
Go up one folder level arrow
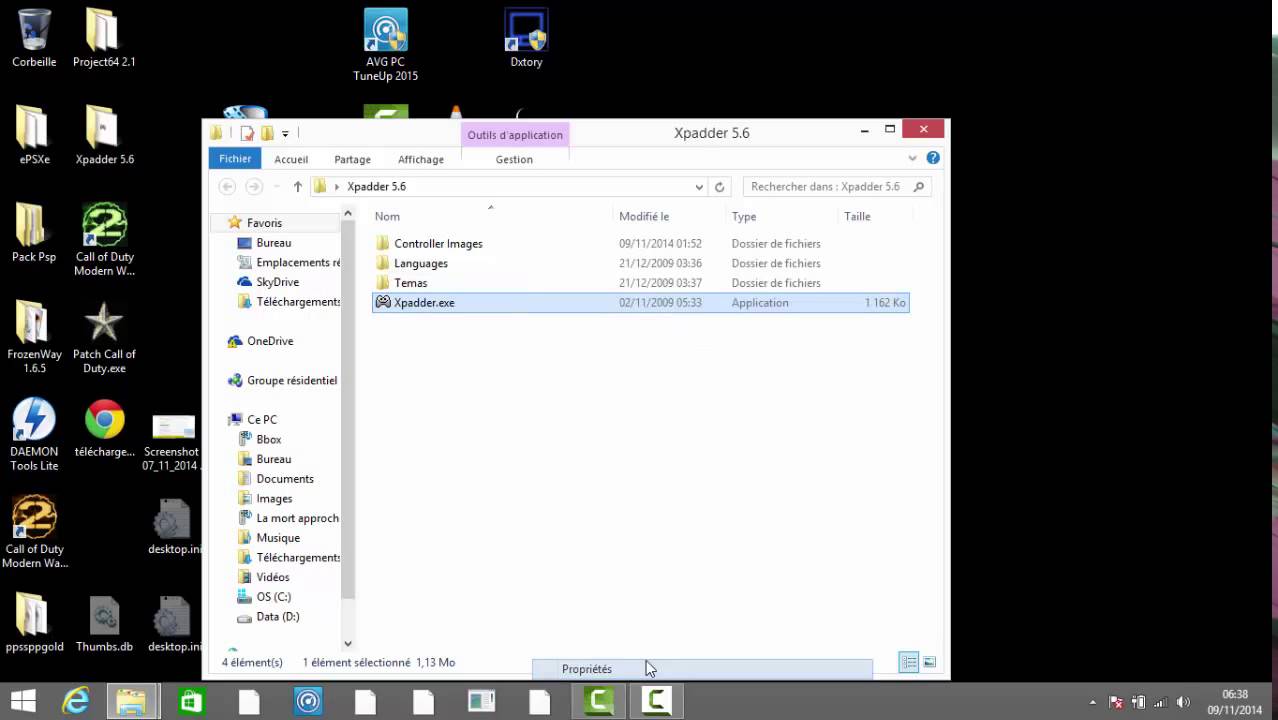click(x=298, y=187)
